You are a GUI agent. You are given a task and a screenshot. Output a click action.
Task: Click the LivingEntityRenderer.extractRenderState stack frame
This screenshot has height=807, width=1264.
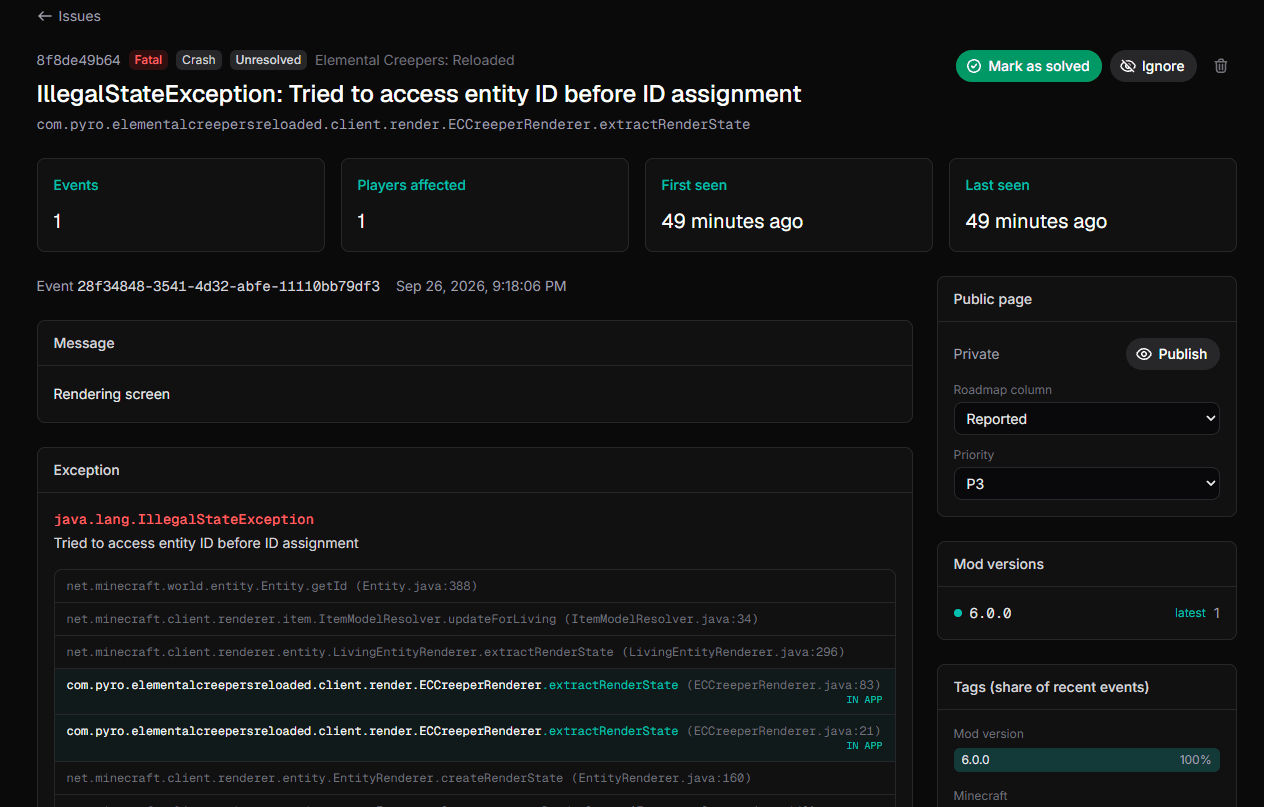[x=475, y=652]
